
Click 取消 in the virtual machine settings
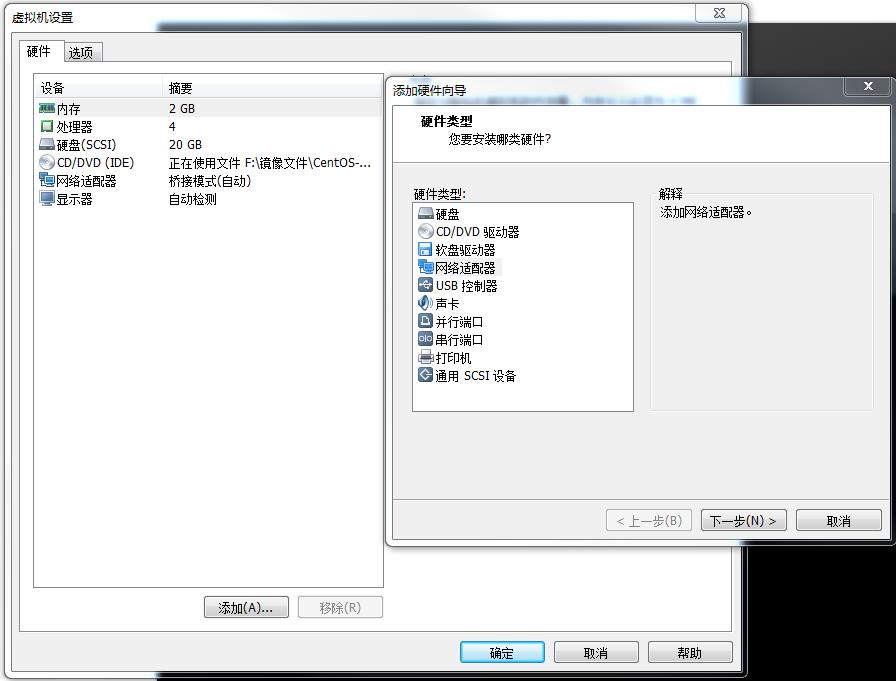(596, 652)
